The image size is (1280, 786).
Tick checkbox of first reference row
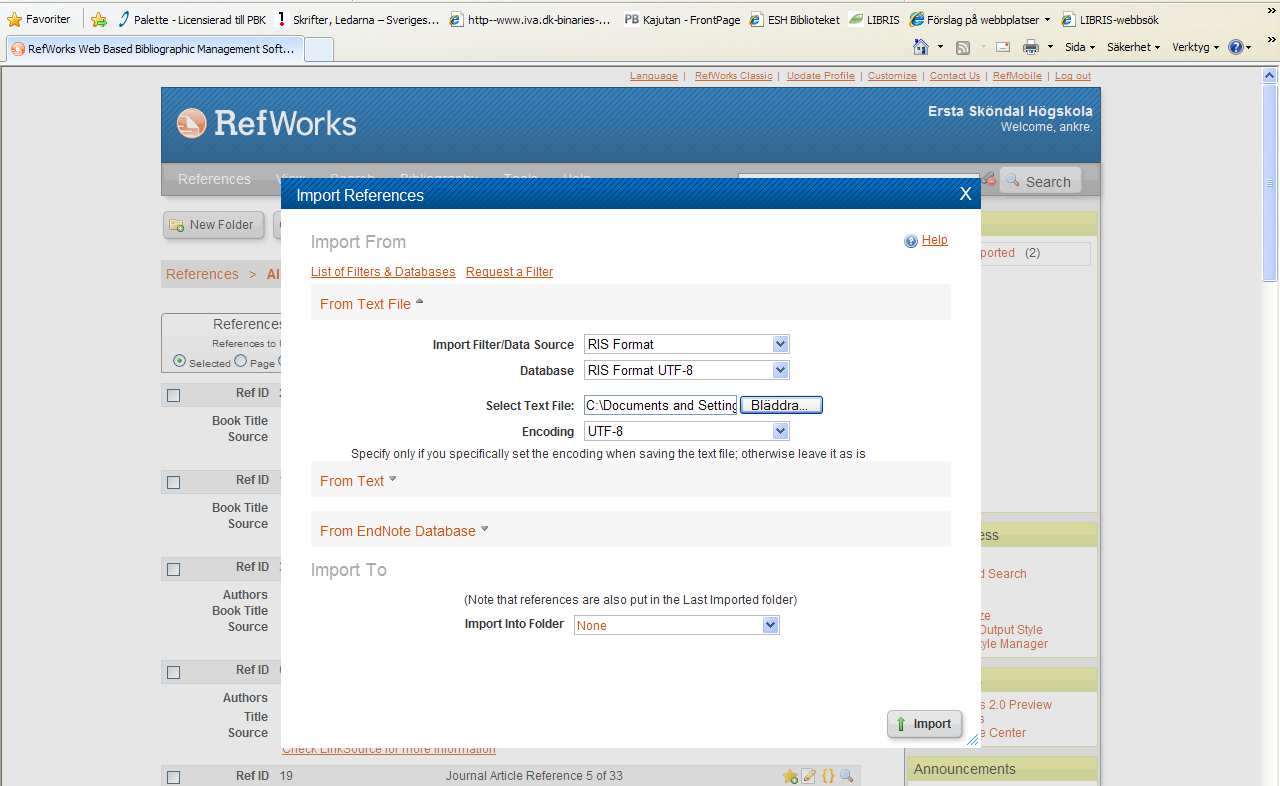click(x=173, y=395)
